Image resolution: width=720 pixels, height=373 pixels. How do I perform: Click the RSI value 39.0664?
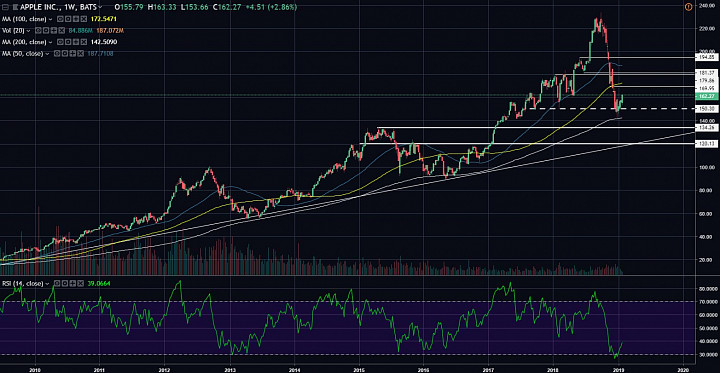click(x=99, y=283)
